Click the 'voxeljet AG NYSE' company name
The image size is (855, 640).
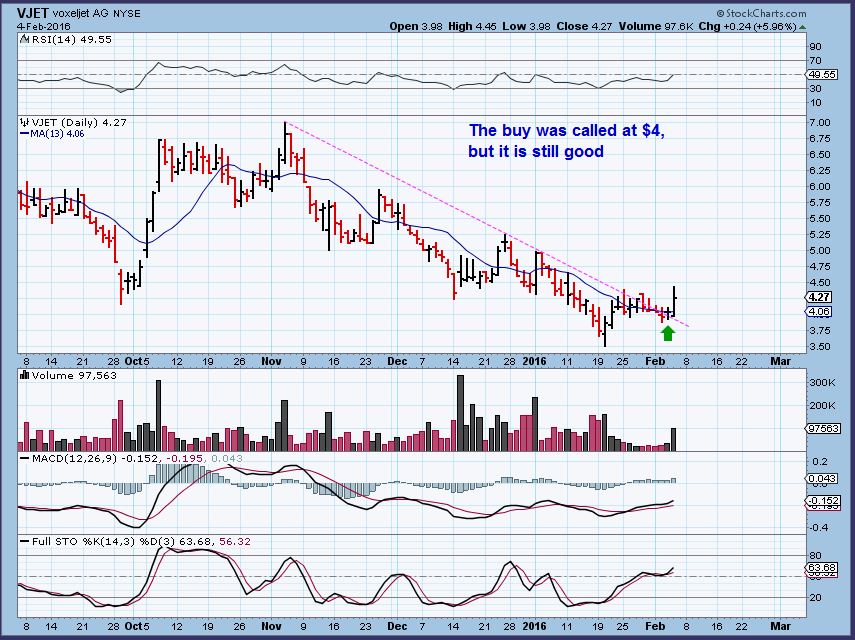pyautogui.click(x=97, y=14)
